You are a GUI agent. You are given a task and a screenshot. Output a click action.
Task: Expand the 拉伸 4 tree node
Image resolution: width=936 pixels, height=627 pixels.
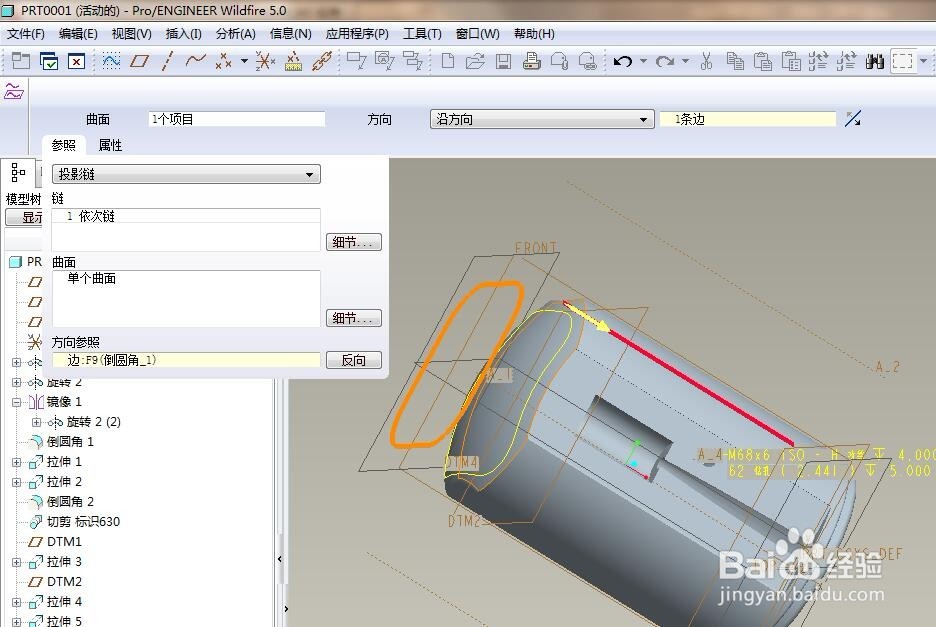[17, 602]
